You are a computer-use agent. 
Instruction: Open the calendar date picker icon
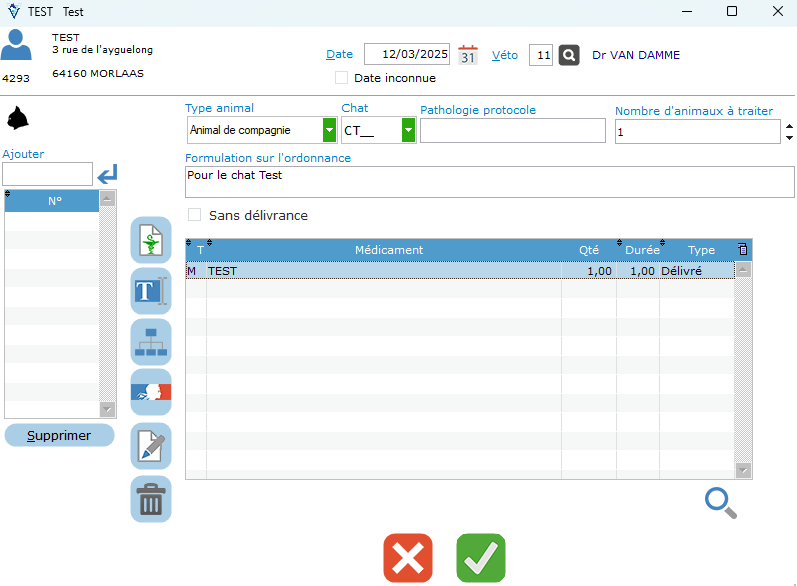pyautogui.click(x=468, y=55)
